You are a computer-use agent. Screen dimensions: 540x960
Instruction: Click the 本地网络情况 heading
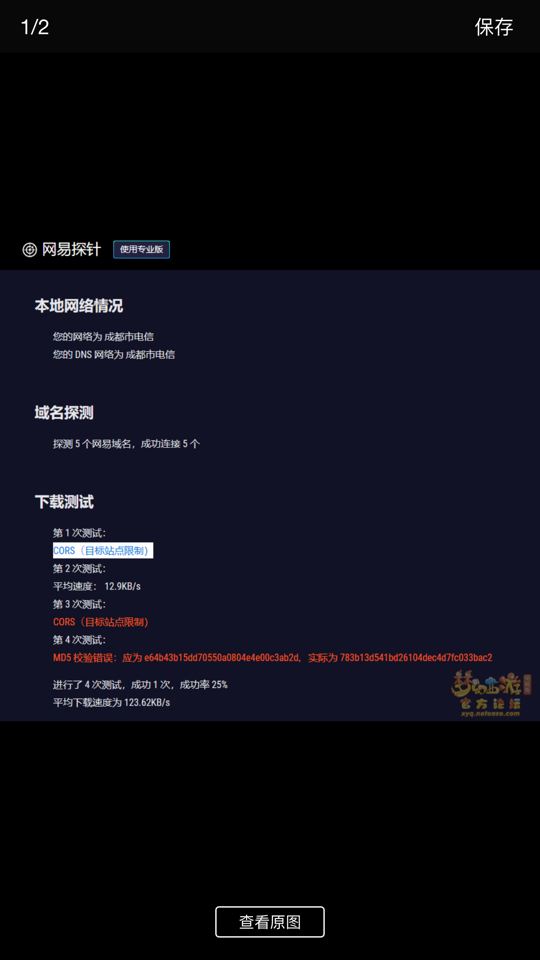pyautogui.click(x=78, y=306)
